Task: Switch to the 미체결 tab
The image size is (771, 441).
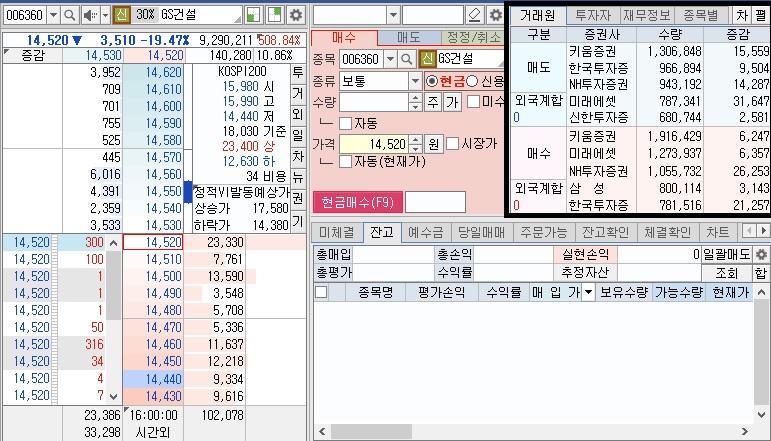Action: pyautogui.click(x=337, y=232)
